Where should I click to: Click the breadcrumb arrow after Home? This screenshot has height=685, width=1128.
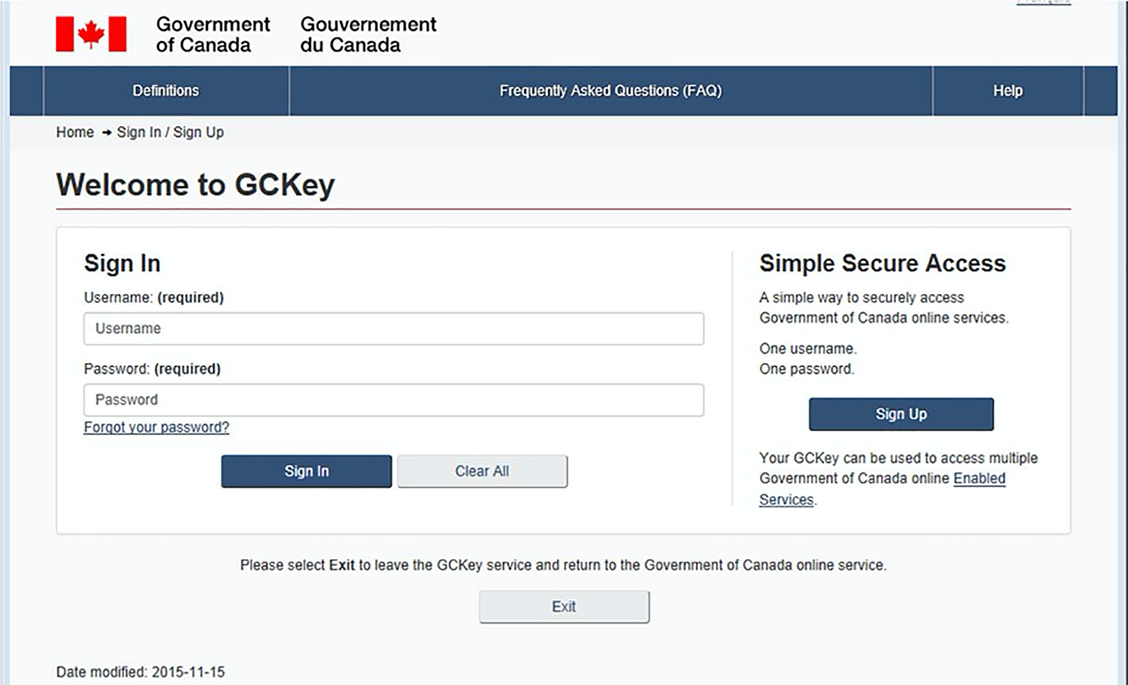coord(106,132)
